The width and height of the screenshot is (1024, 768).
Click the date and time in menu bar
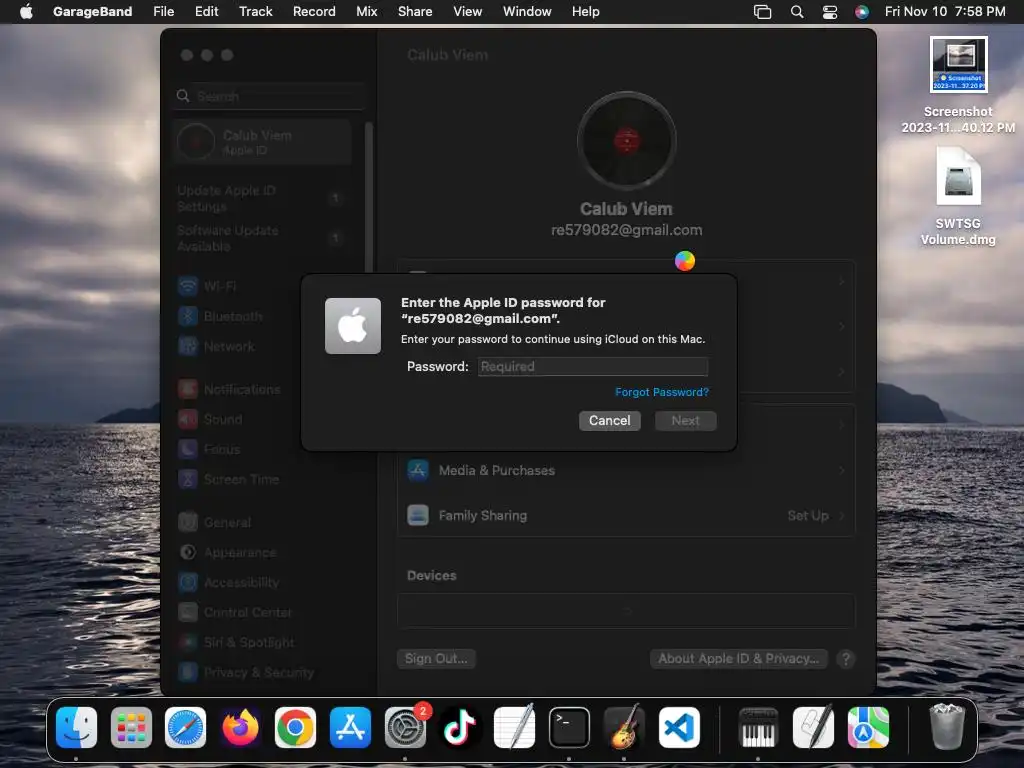pyautogui.click(x=945, y=11)
